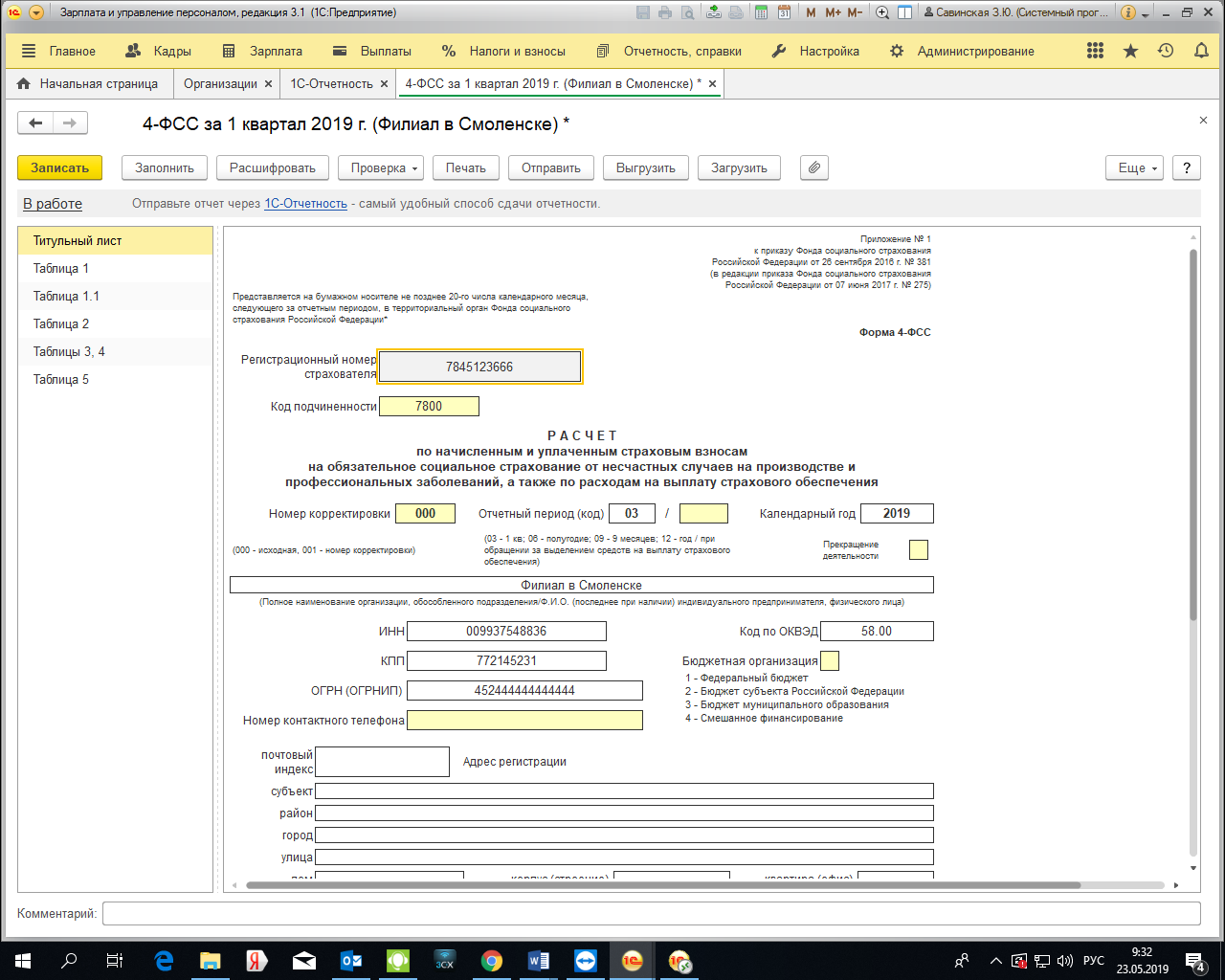Screen dimensions: 1225x980
Task: Click the Записать button
Action: click(59, 167)
